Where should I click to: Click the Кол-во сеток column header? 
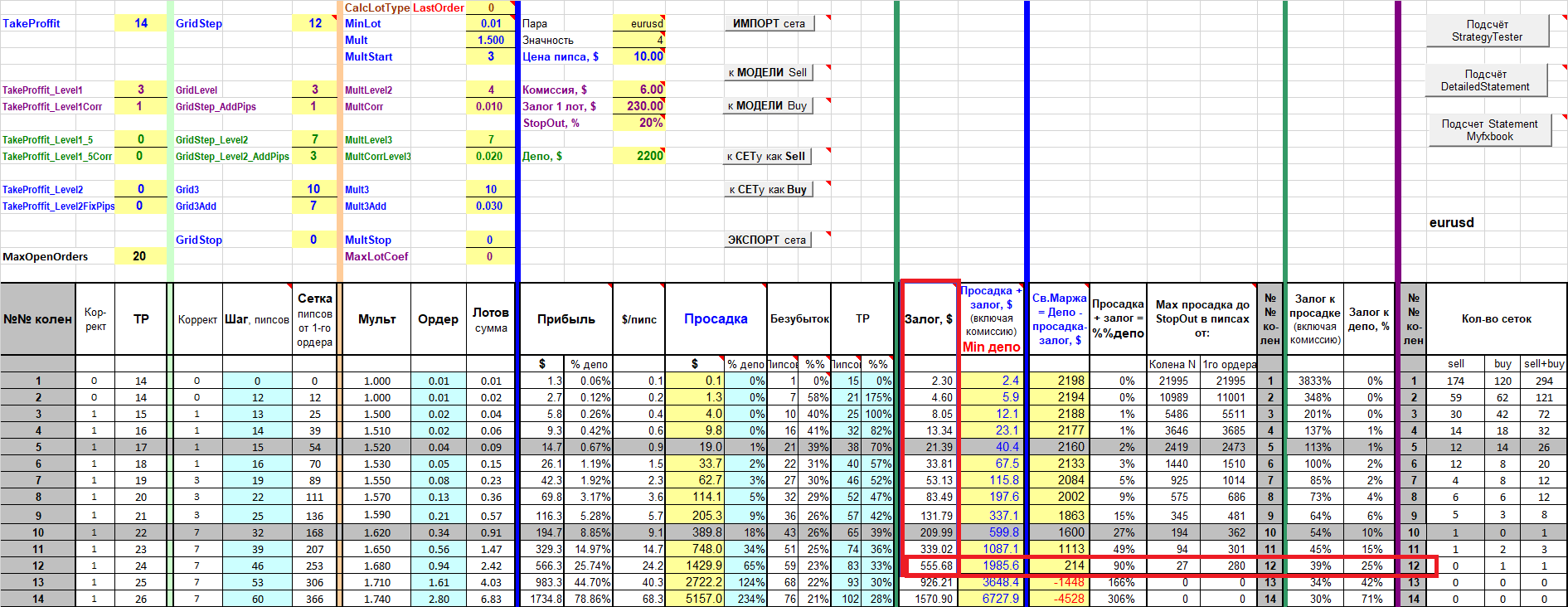click(1496, 318)
